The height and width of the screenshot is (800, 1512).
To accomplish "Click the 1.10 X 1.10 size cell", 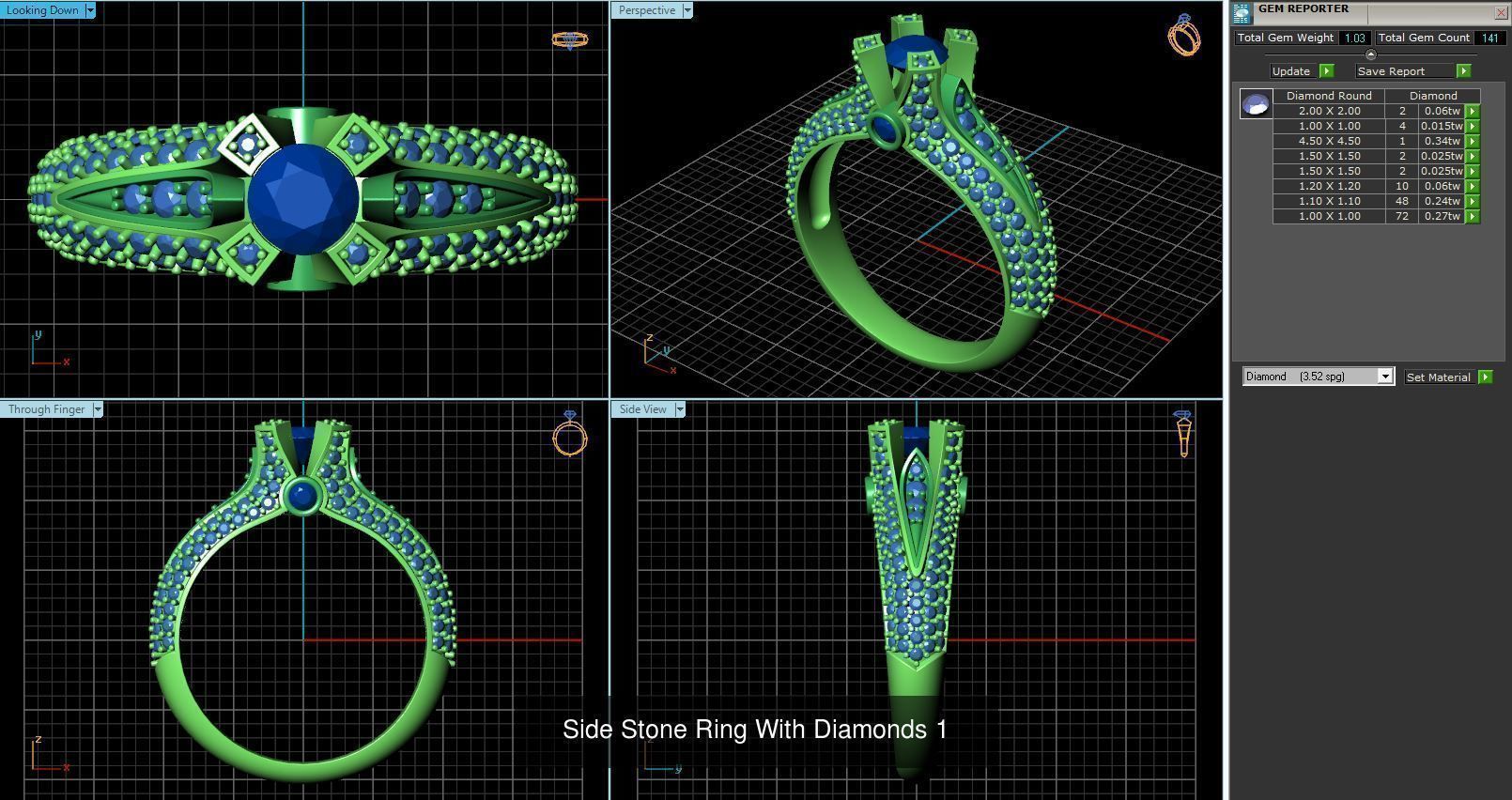I will (x=1329, y=201).
